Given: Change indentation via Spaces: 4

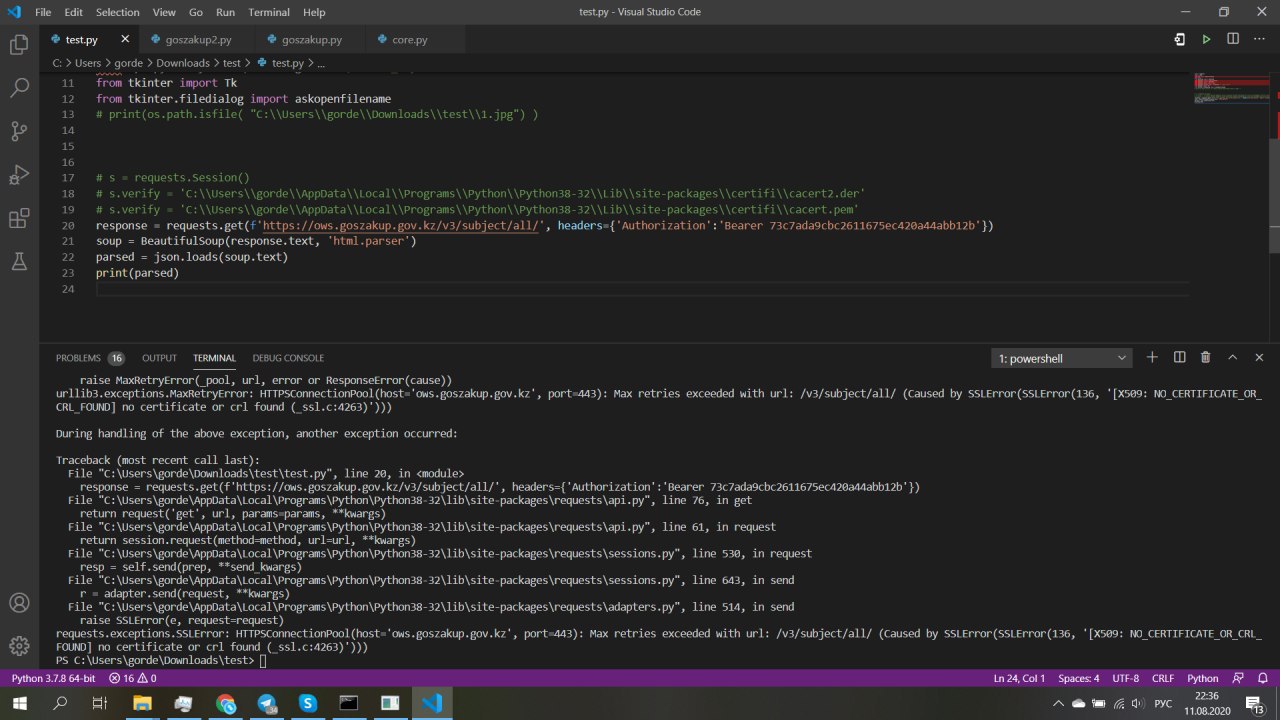Looking at the screenshot, I should 1079,678.
